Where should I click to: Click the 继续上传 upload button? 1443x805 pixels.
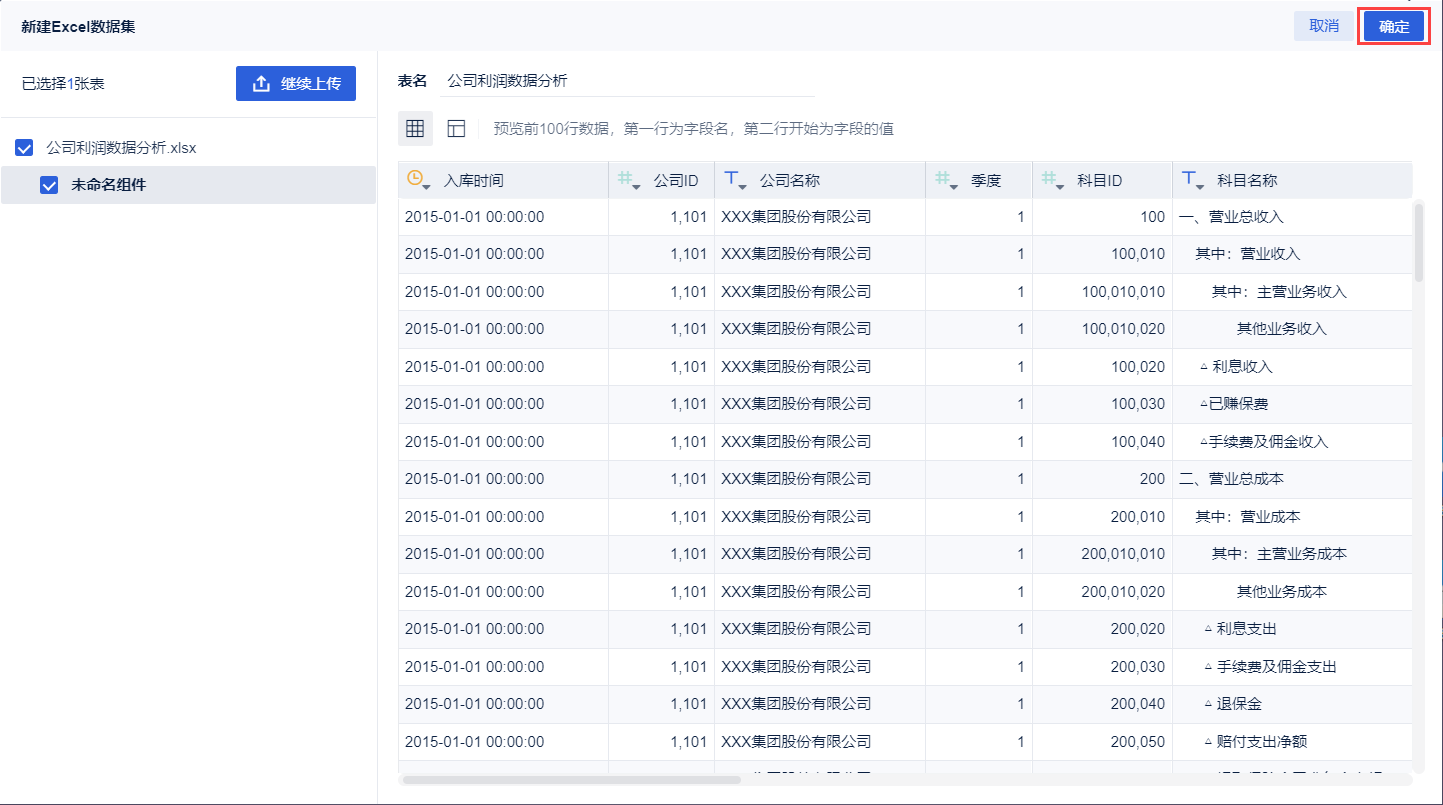[x=296, y=84]
